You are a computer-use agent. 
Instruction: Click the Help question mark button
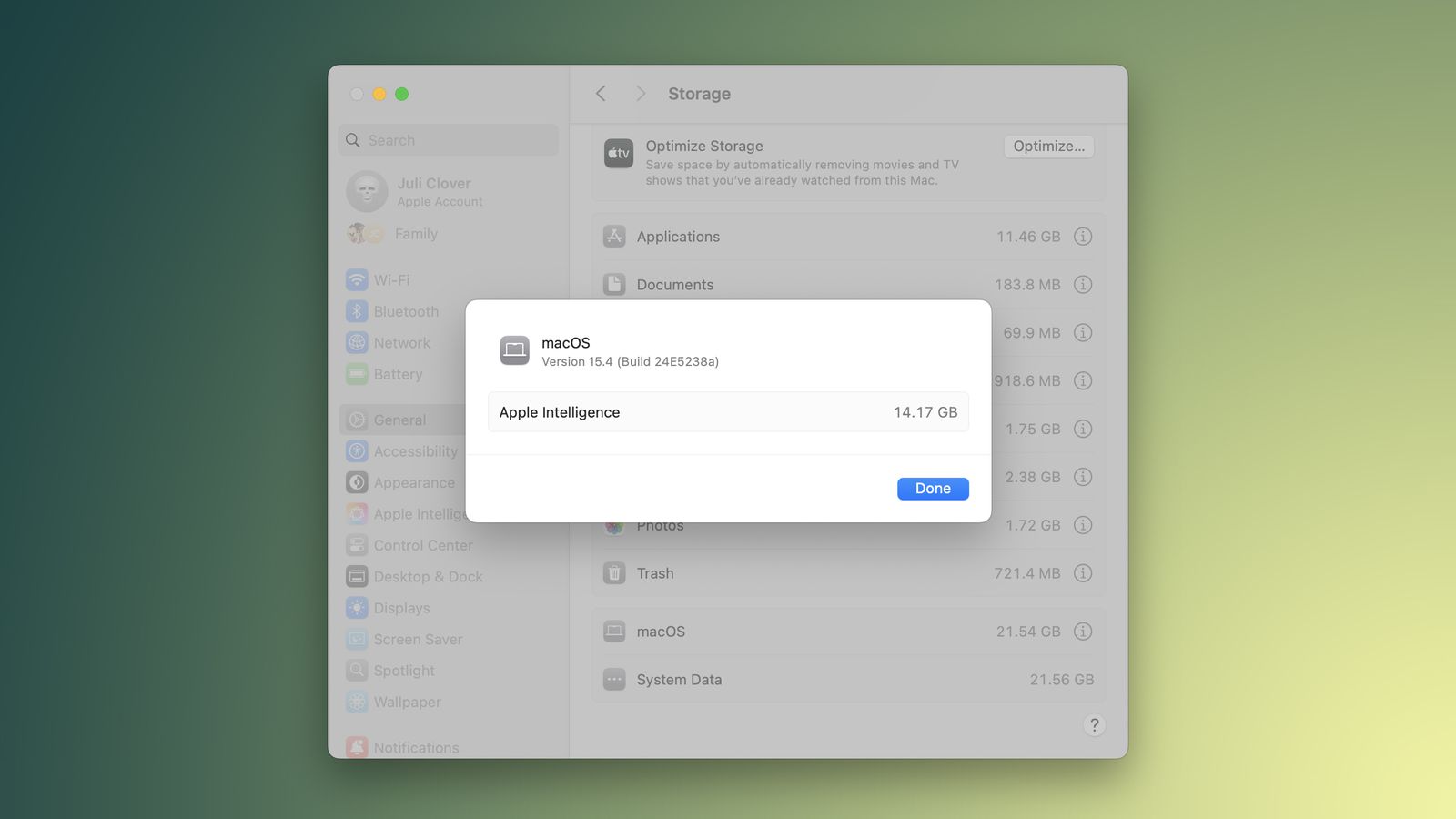[1094, 725]
